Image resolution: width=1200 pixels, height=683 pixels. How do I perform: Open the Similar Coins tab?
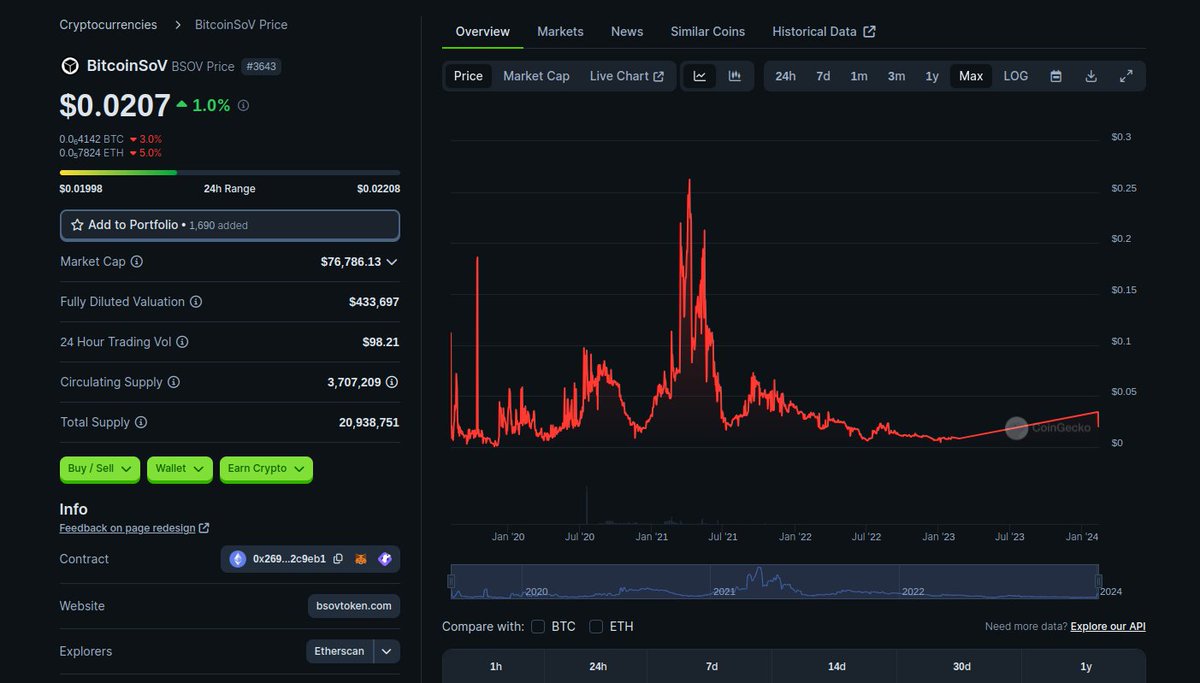(x=708, y=31)
